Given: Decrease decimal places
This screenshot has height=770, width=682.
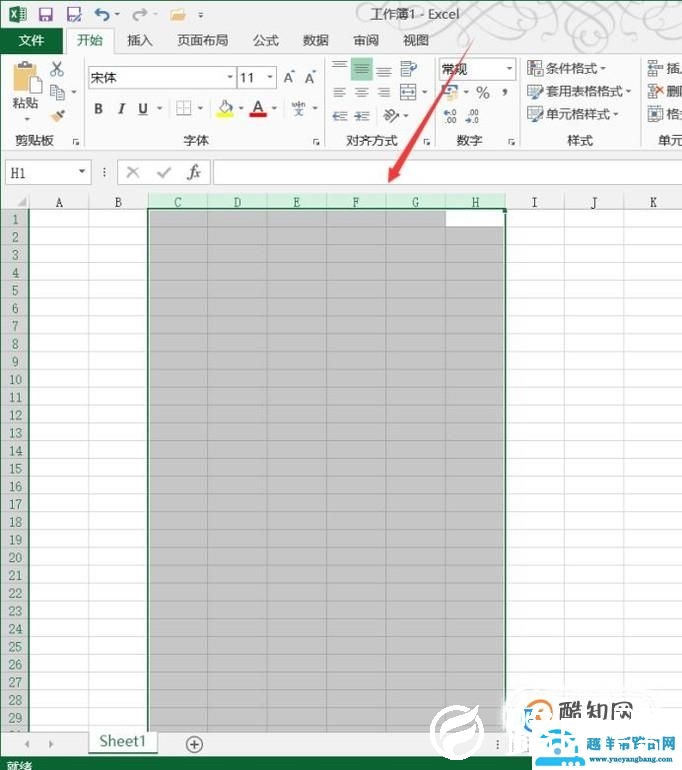Looking at the screenshot, I should [x=472, y=116].
